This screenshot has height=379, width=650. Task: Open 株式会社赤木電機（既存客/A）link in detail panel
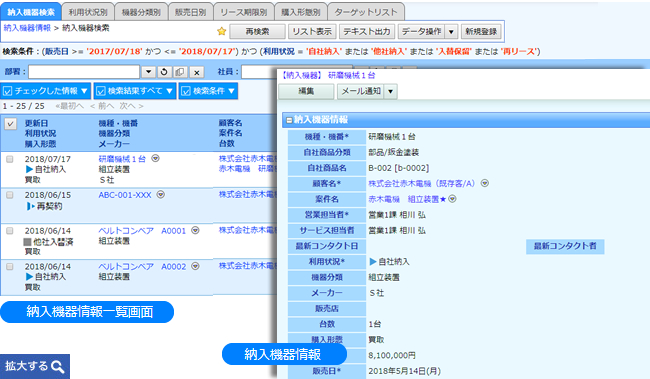pyautogui.click(x=423, y=183)
